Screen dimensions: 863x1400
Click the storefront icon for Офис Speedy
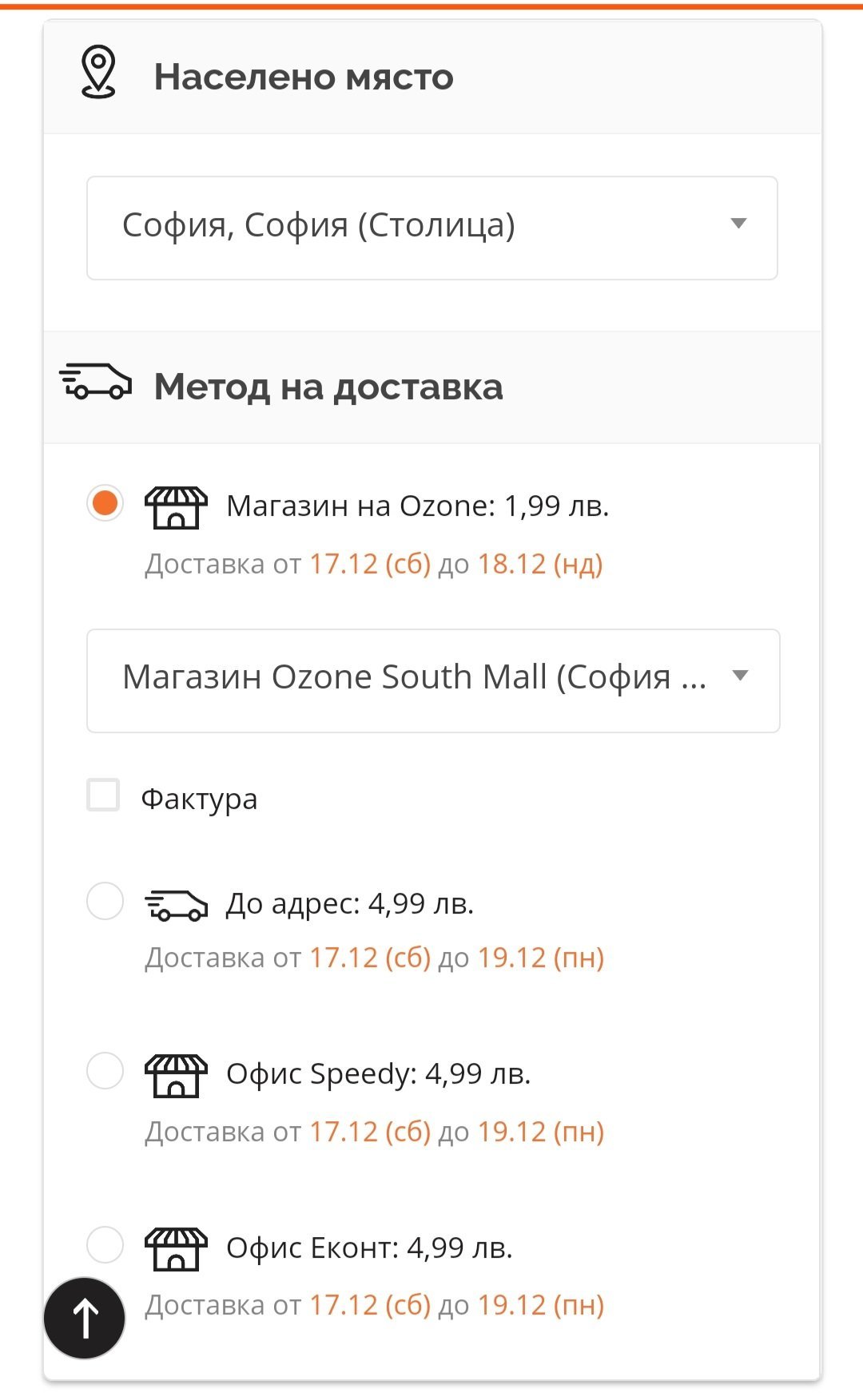click(x=176, y=1076)
